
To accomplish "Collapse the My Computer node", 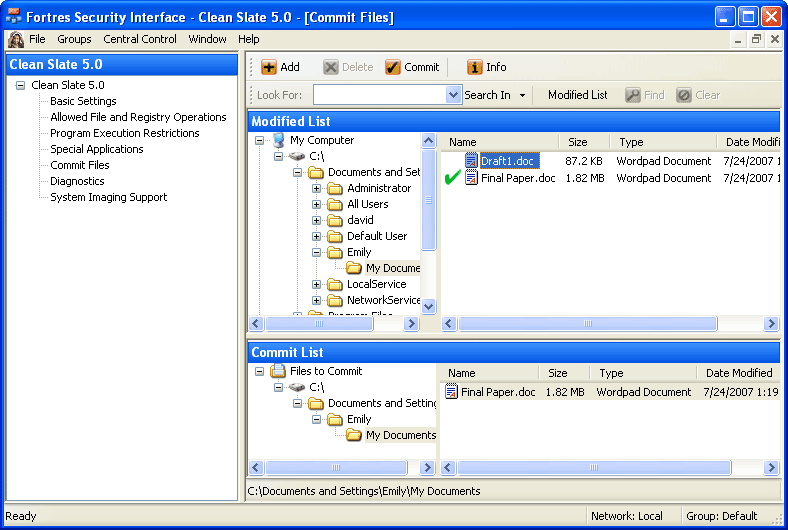I will pyautogui.click(x=259, y=141).
